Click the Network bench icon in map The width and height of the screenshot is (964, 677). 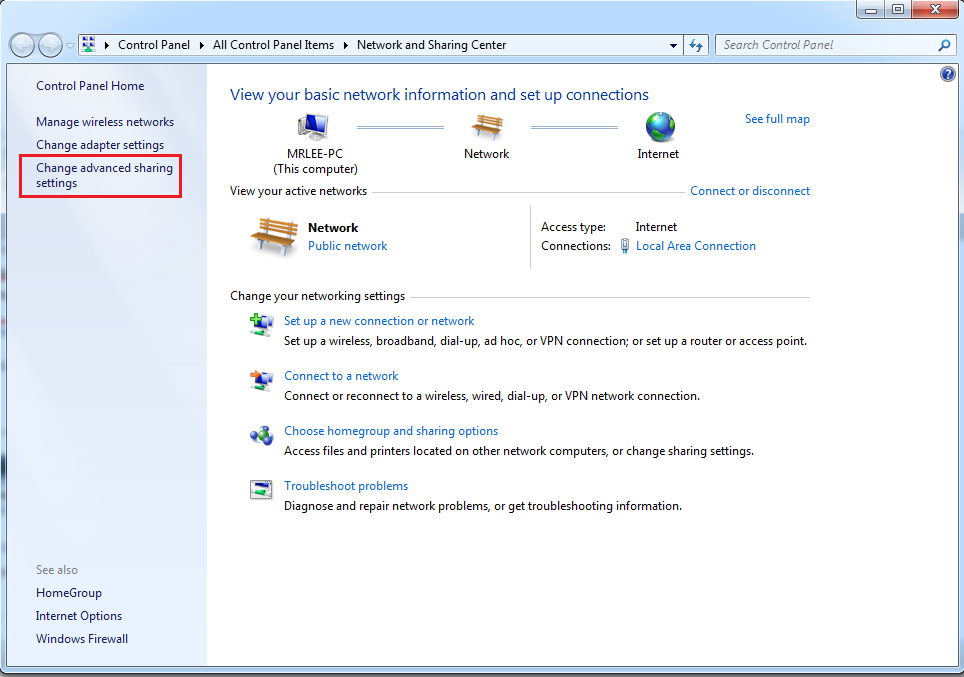coord(487,126)
